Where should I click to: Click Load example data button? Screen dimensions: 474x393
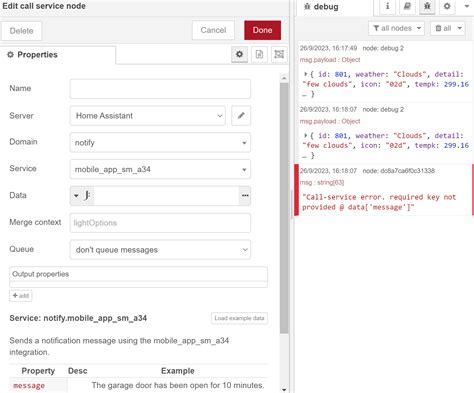coord(239,318)
